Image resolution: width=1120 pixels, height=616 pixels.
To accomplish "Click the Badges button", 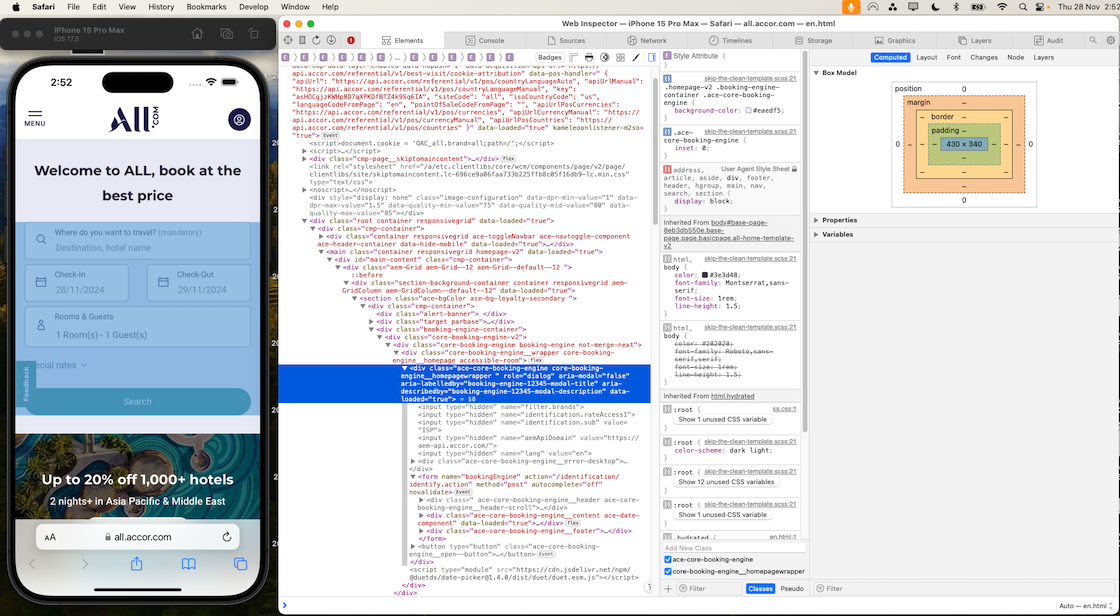I will pos(550,58).
